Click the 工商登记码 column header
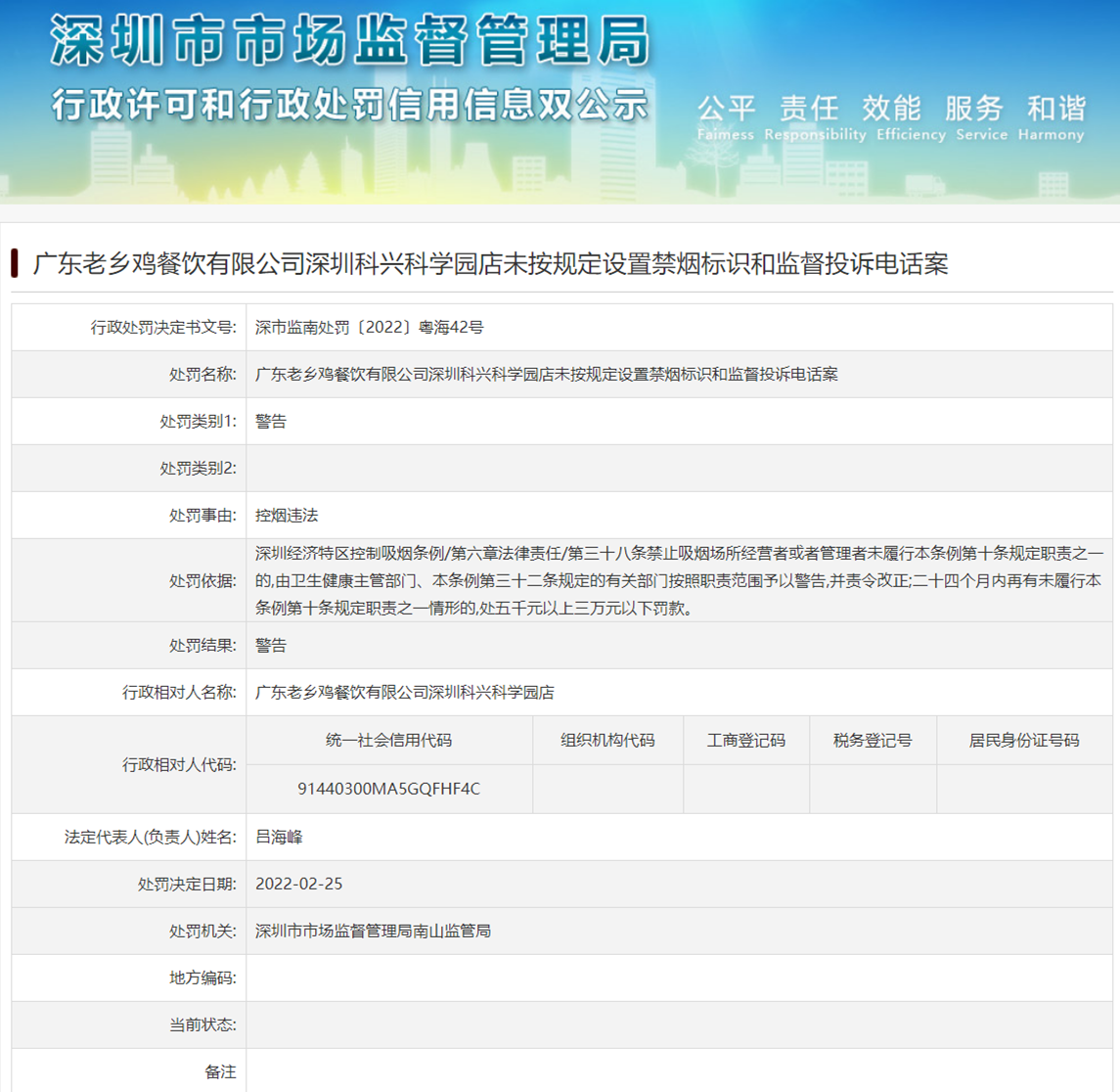Screen dimensions: 1120x1092 (746, 741)
